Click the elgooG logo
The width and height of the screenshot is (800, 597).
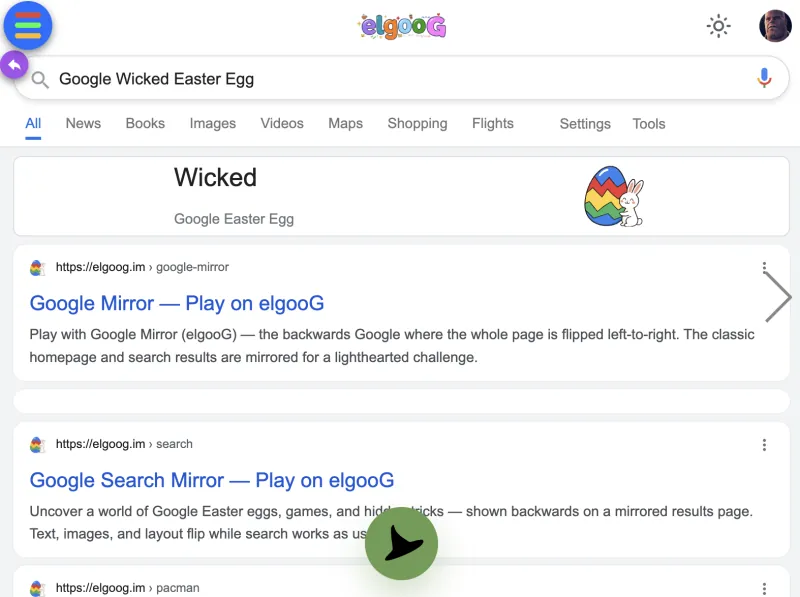click(401, 26)
